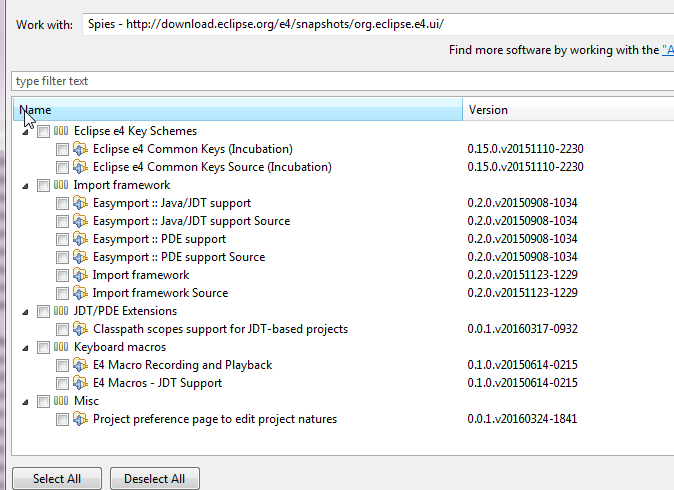Click the Deselect All button

[155, 478]
